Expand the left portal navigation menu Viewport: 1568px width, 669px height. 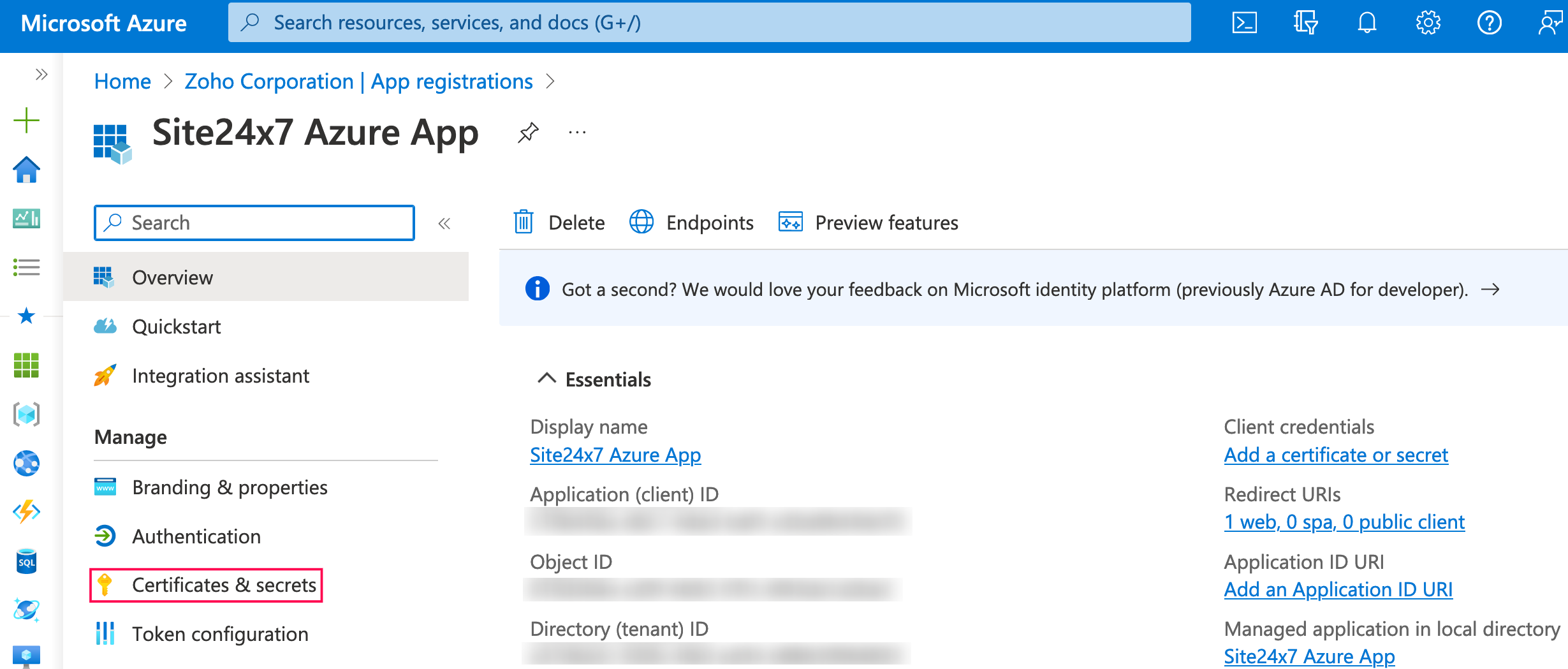click(x=41, y=75)
